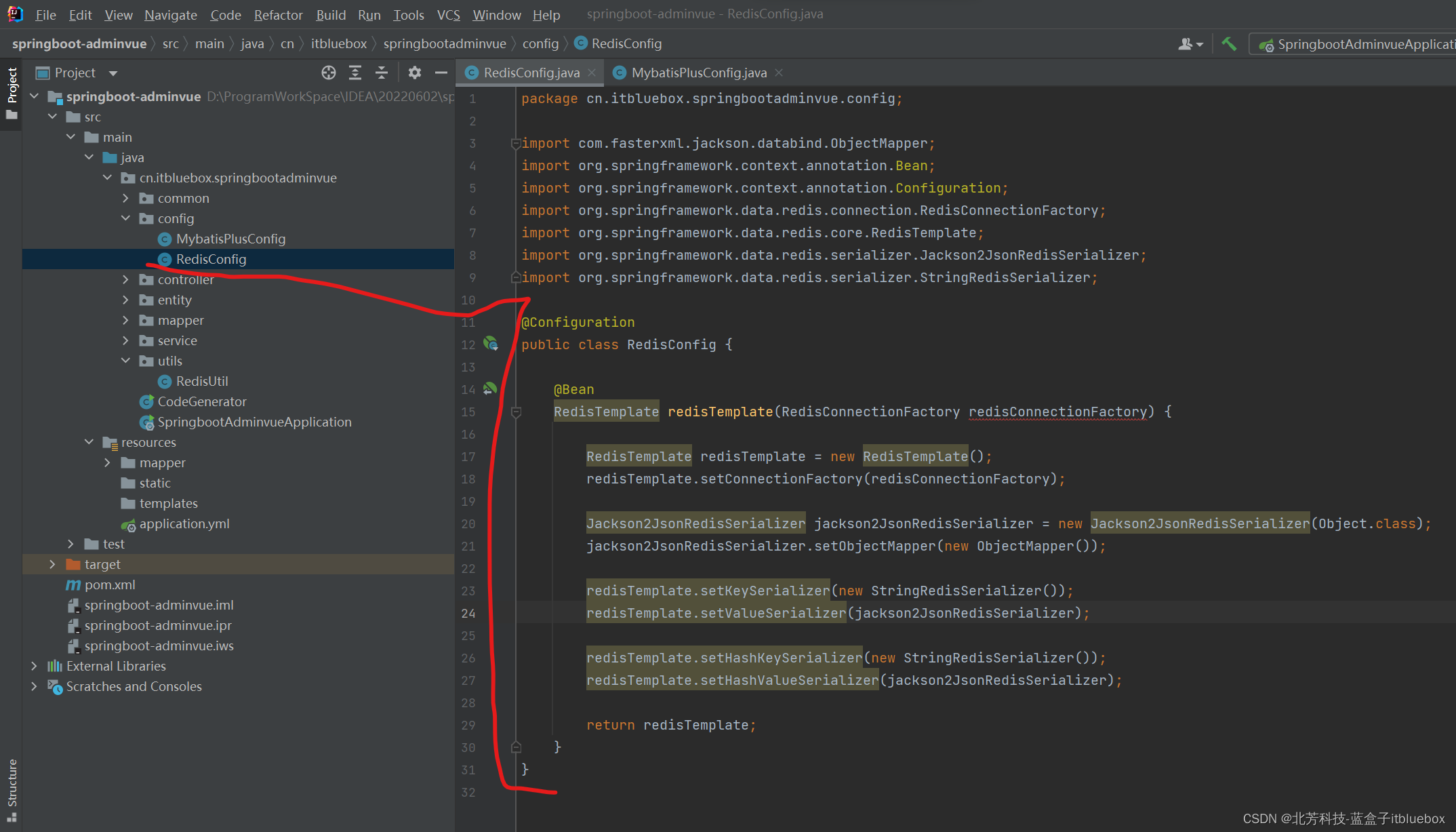The width and height of the screenshot is (1456, 832).
Task: Collapse the utils package folder
Action: coord(125,361)
